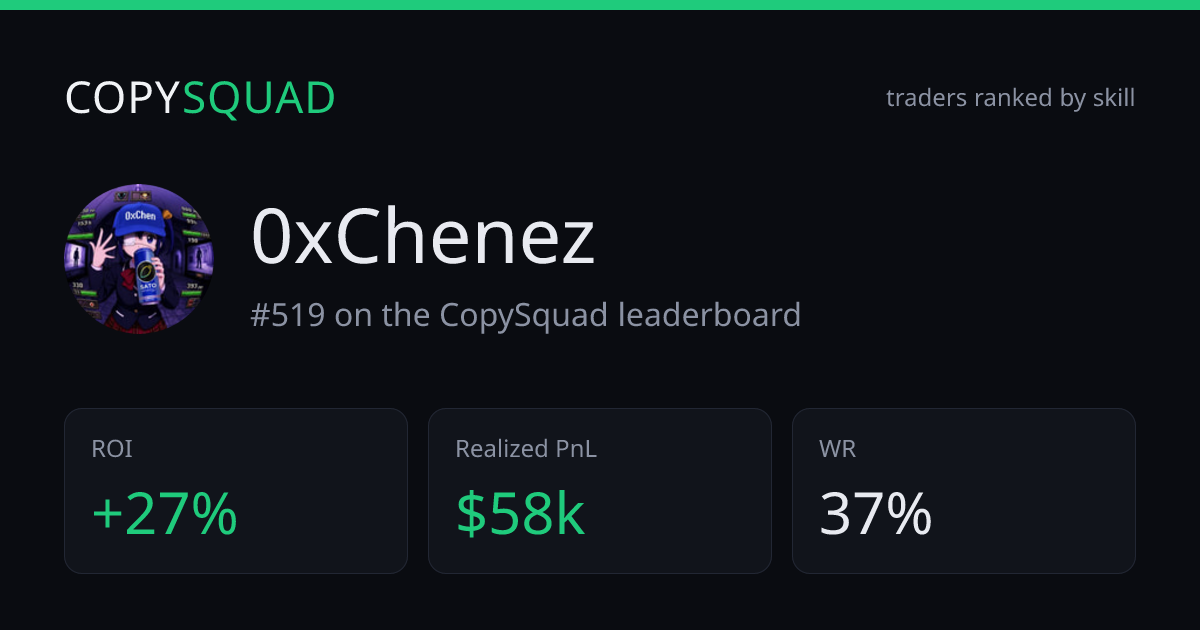Open the #519 leaderboard rank text
The height and width of the screenshot is (630, 1200).
[x=526, y=315]
